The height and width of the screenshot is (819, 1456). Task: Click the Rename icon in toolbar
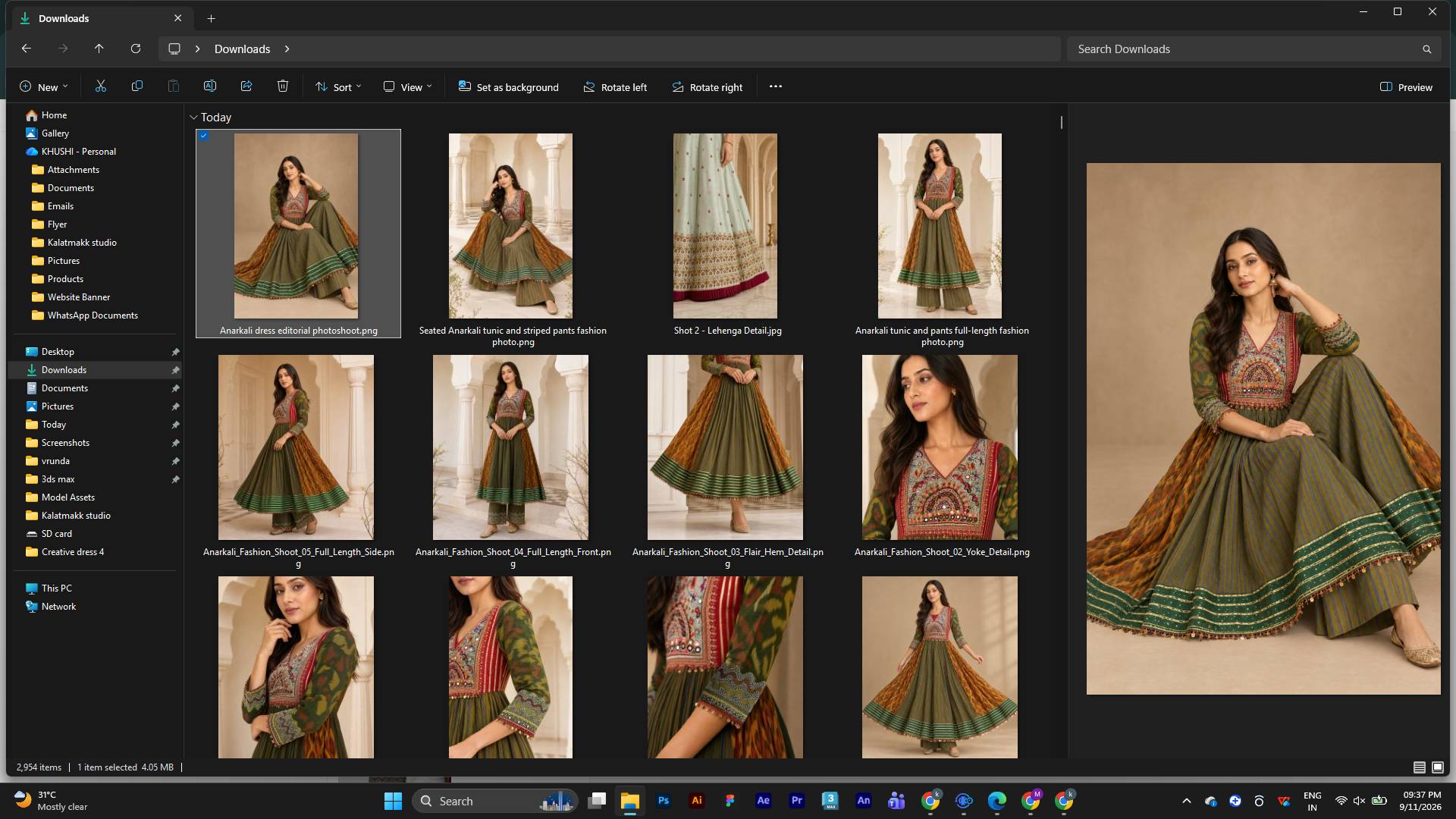210,86
